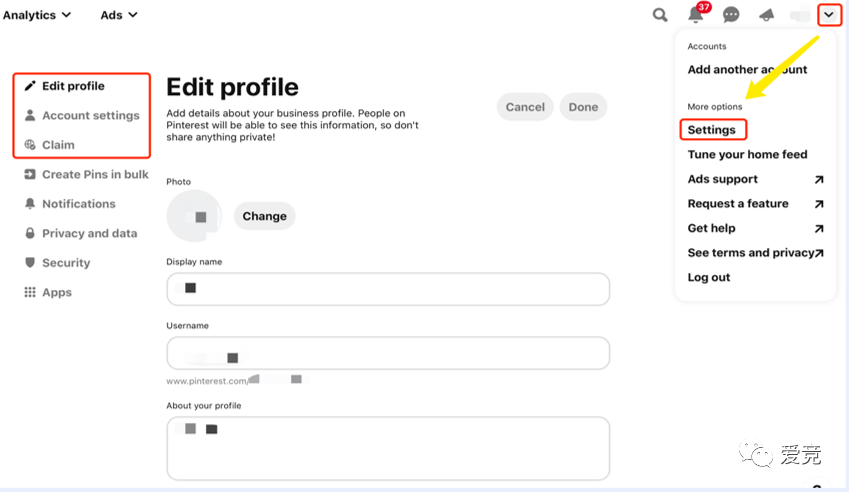Click the grid icon beside Apps
849x492 pixels.
coord(30,292)
